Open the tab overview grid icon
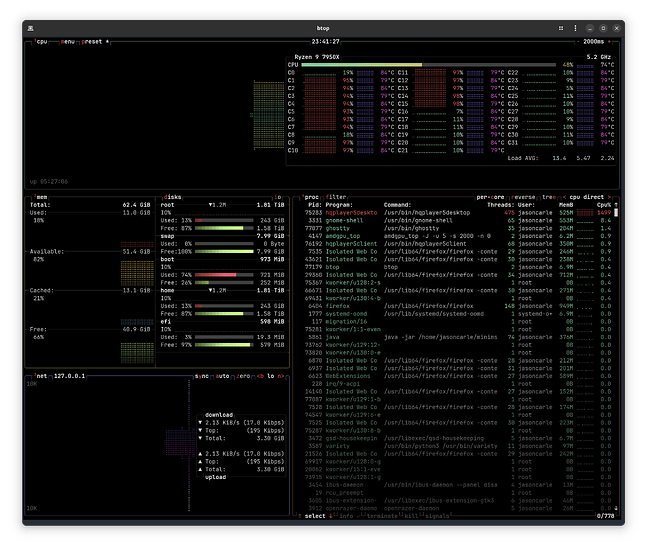The width and height of the screenshot is (646, 550). [561, 28]
